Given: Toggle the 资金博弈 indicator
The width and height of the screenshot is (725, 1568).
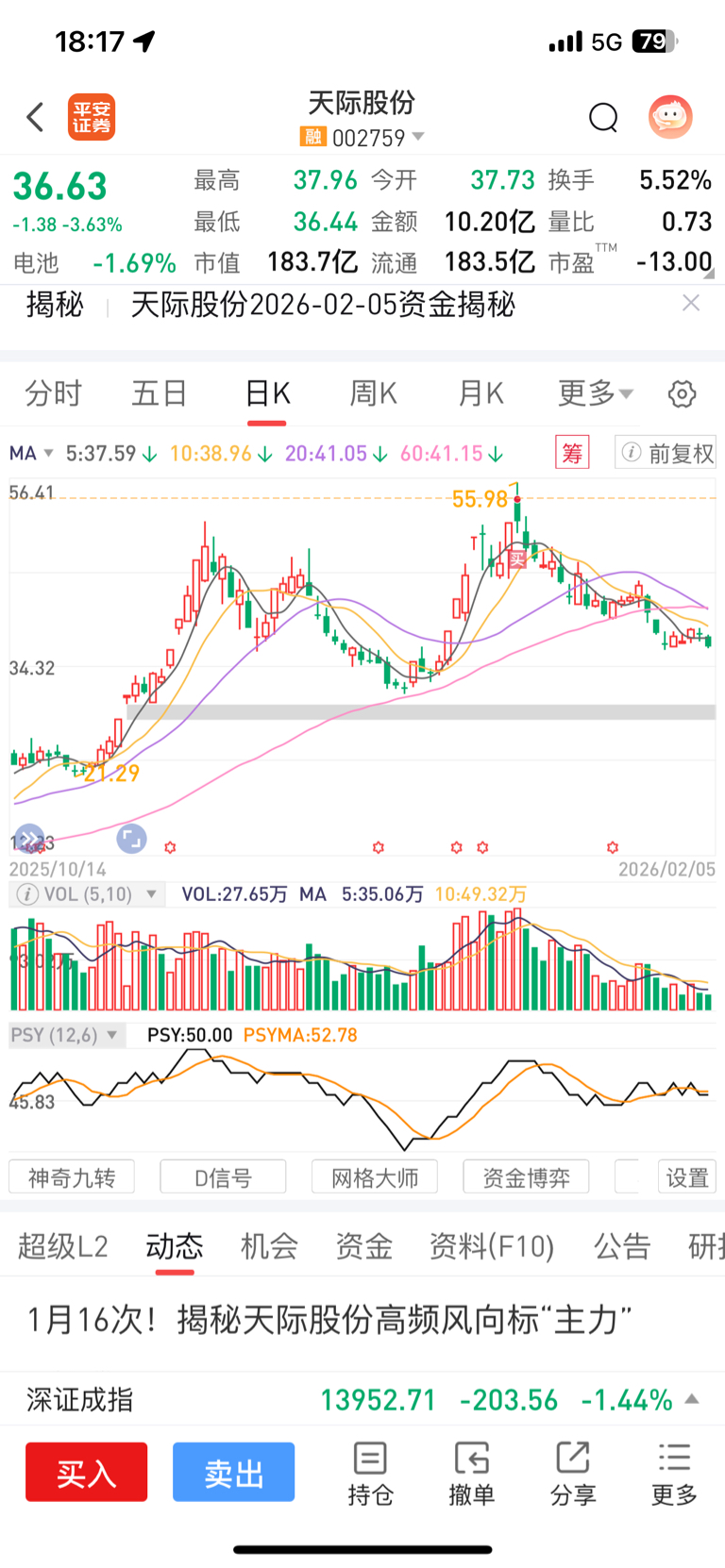Looking at the screenshot, I should (527, 1177).
